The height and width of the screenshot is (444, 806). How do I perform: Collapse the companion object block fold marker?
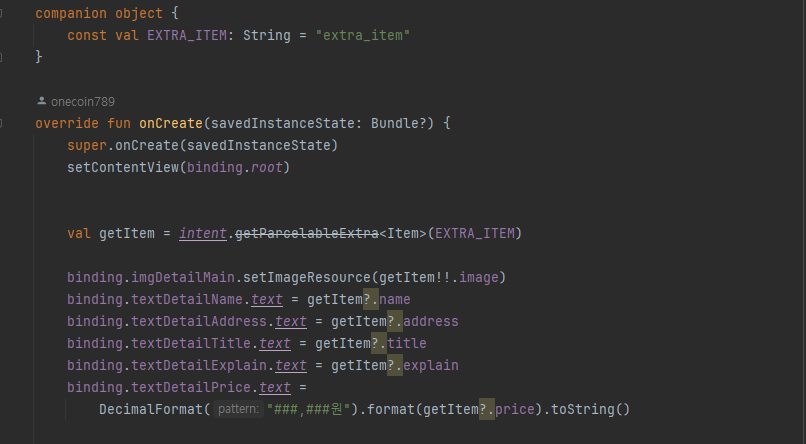coord(1,13)
